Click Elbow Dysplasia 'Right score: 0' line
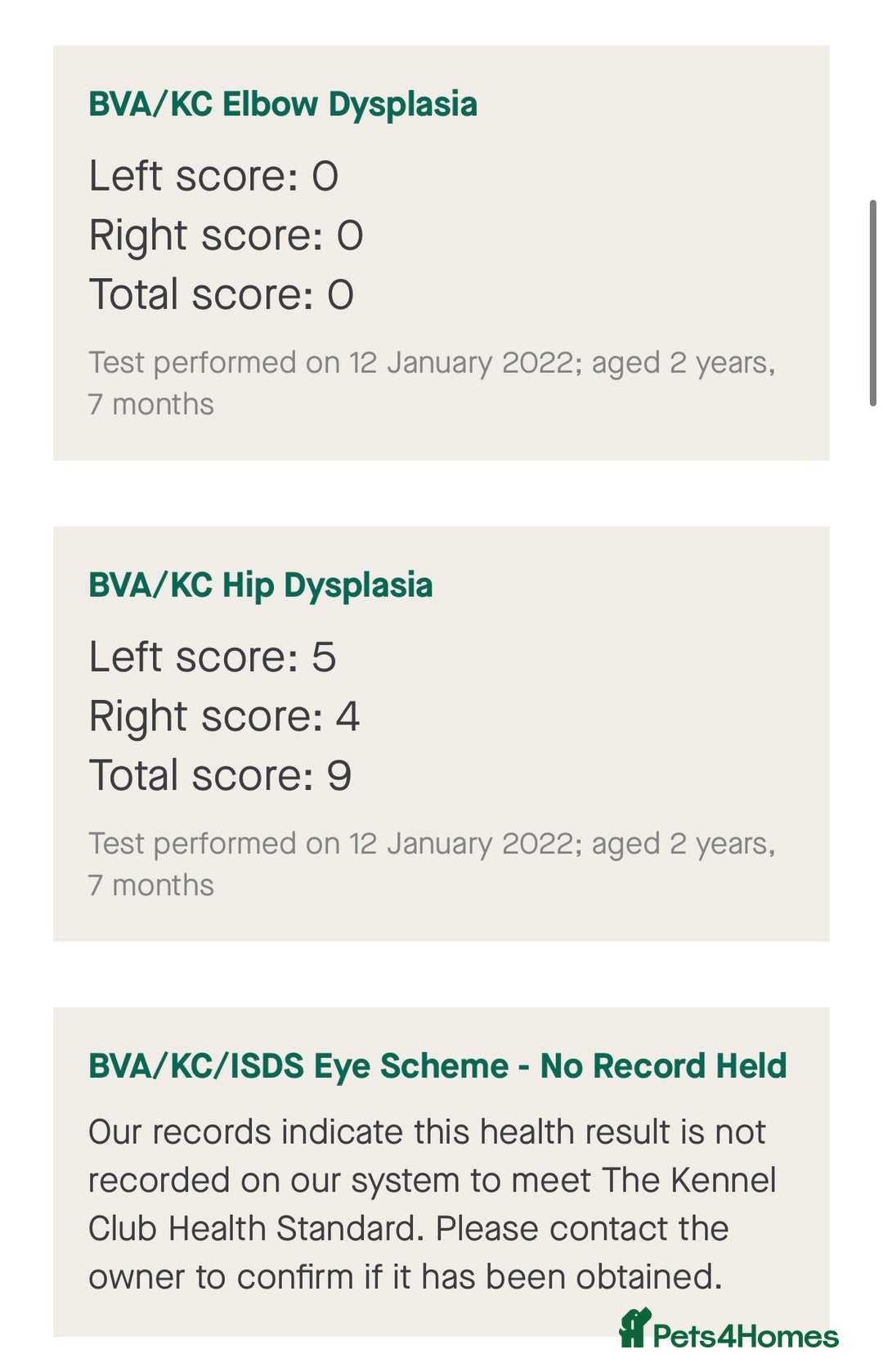 [226, 235]
